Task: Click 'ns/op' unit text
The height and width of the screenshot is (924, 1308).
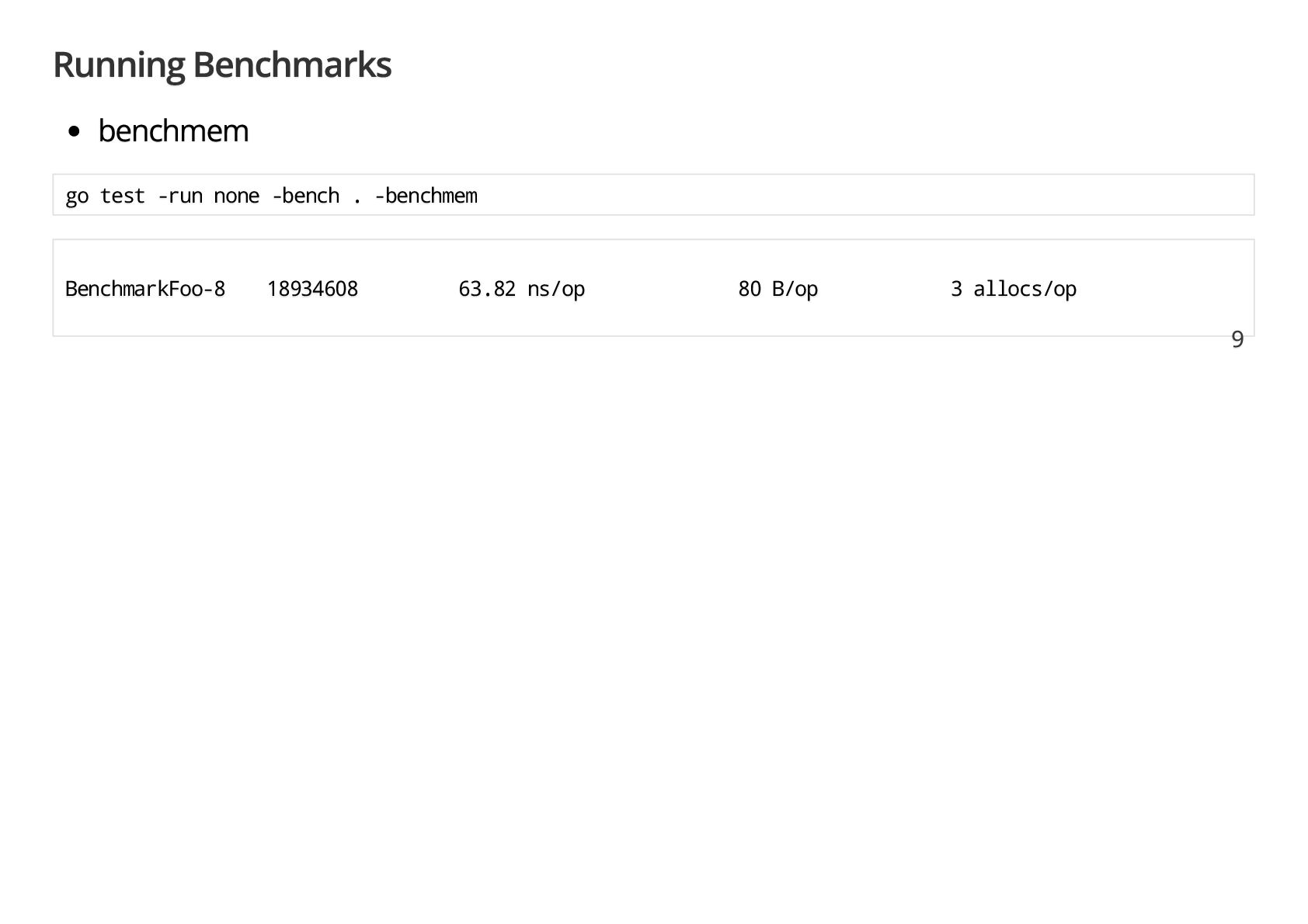Action: 555,289
